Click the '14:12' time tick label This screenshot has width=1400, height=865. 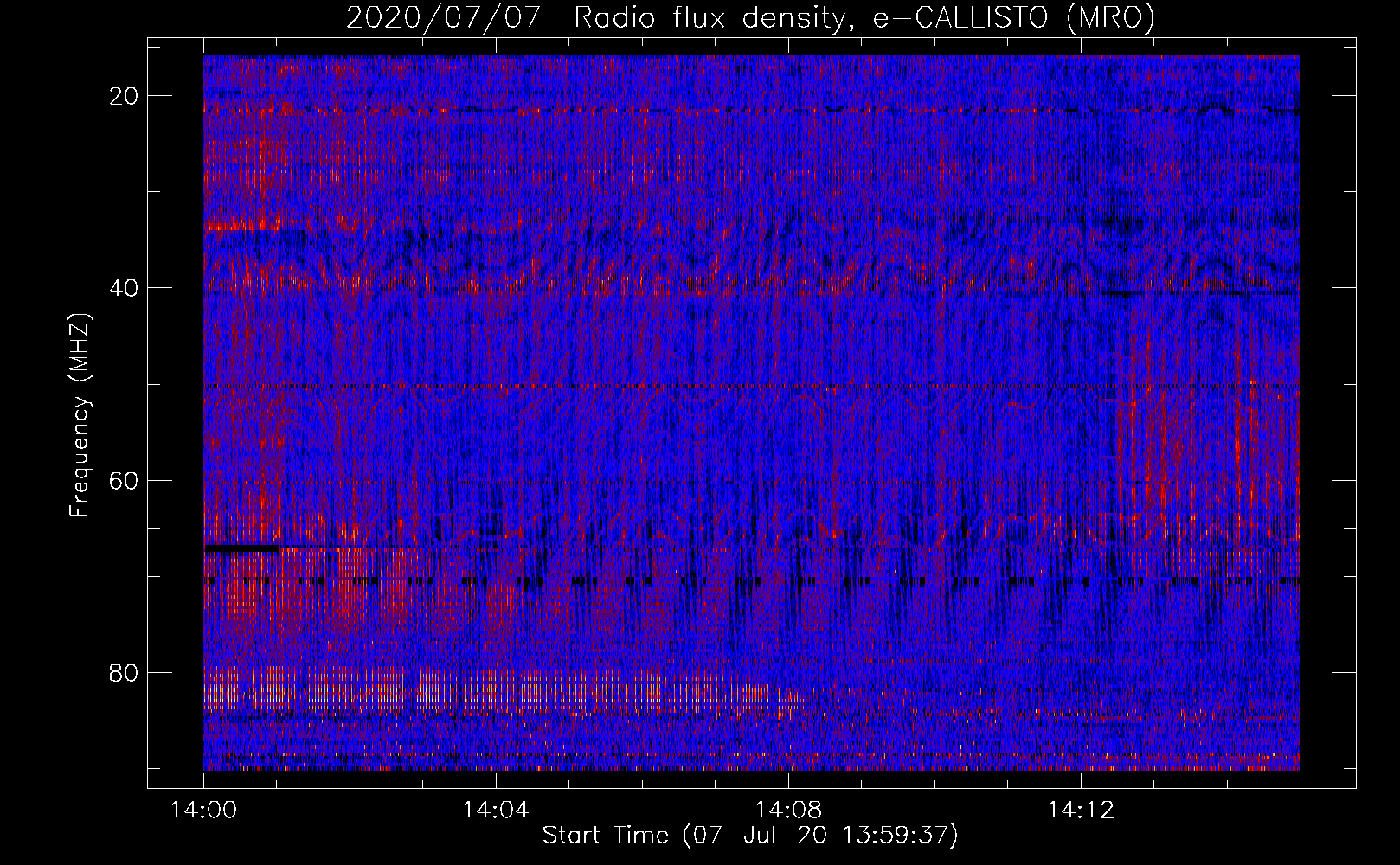(1081, 810)
